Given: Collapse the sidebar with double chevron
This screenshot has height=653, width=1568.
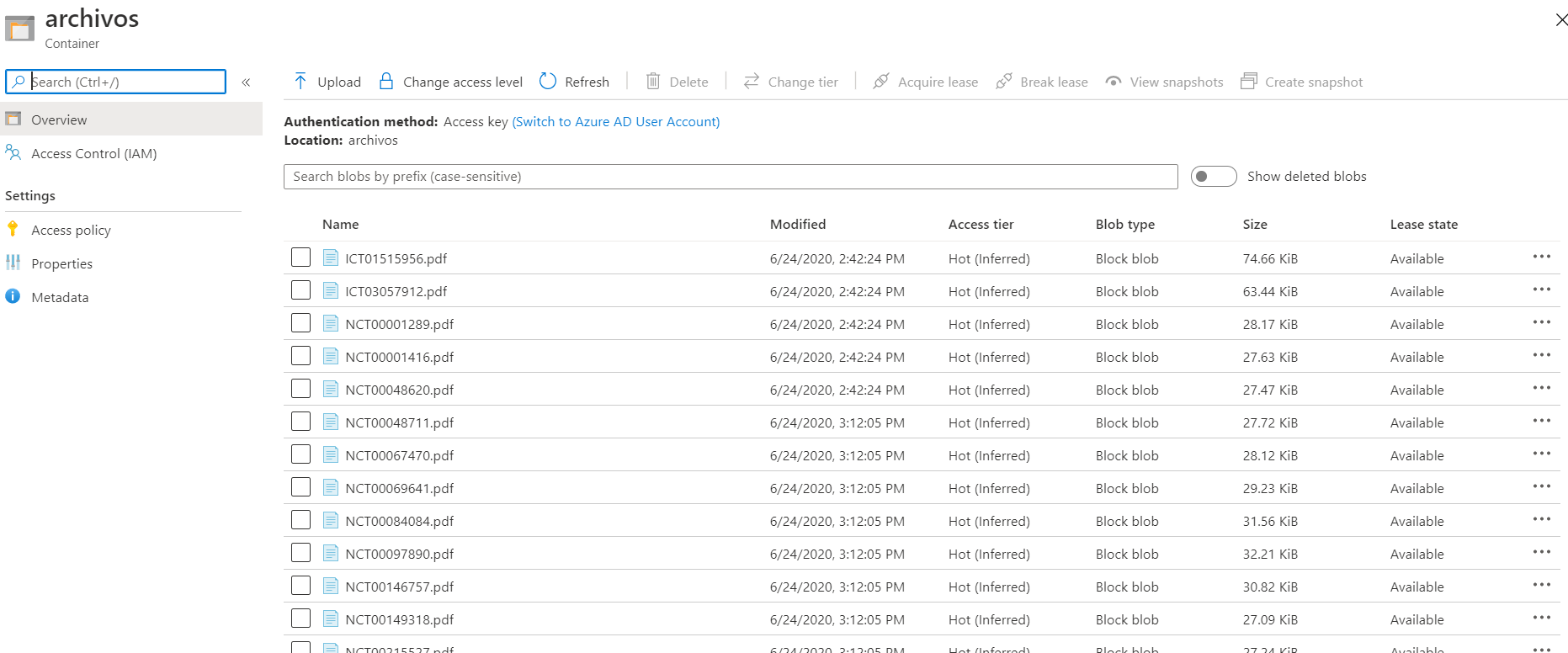Looking at the screenshot, I should 247,82.
